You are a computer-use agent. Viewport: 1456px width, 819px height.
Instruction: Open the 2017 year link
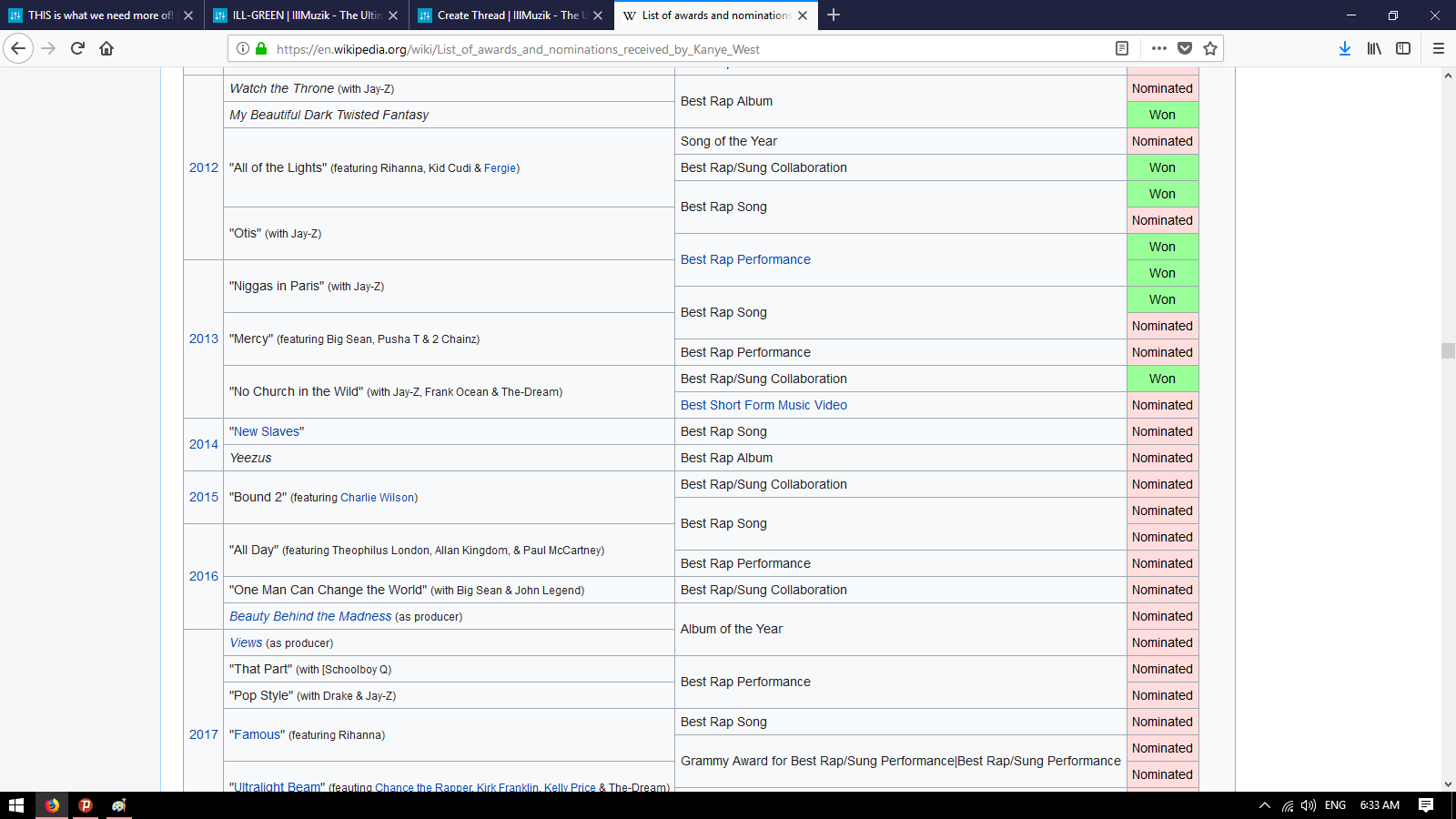point(204,734)
